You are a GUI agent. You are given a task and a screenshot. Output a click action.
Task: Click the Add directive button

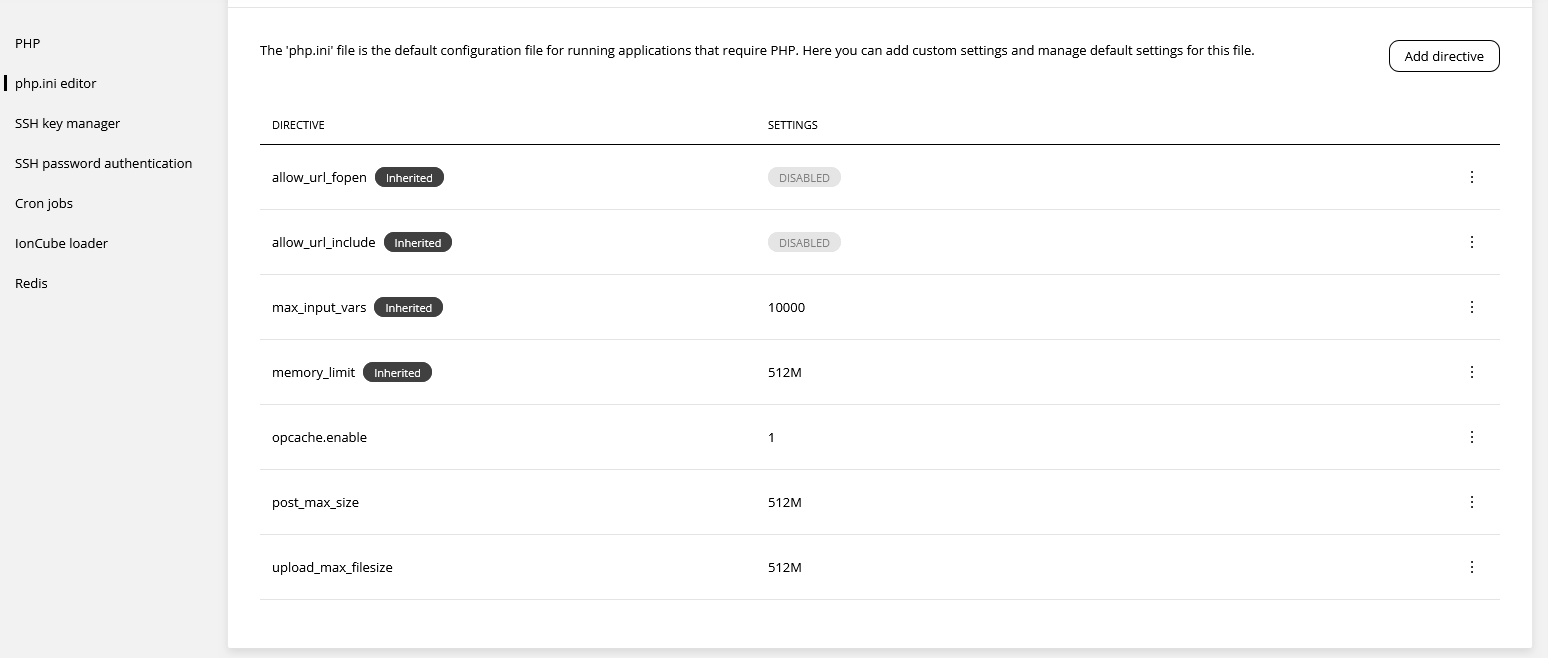coord(1443,56)
